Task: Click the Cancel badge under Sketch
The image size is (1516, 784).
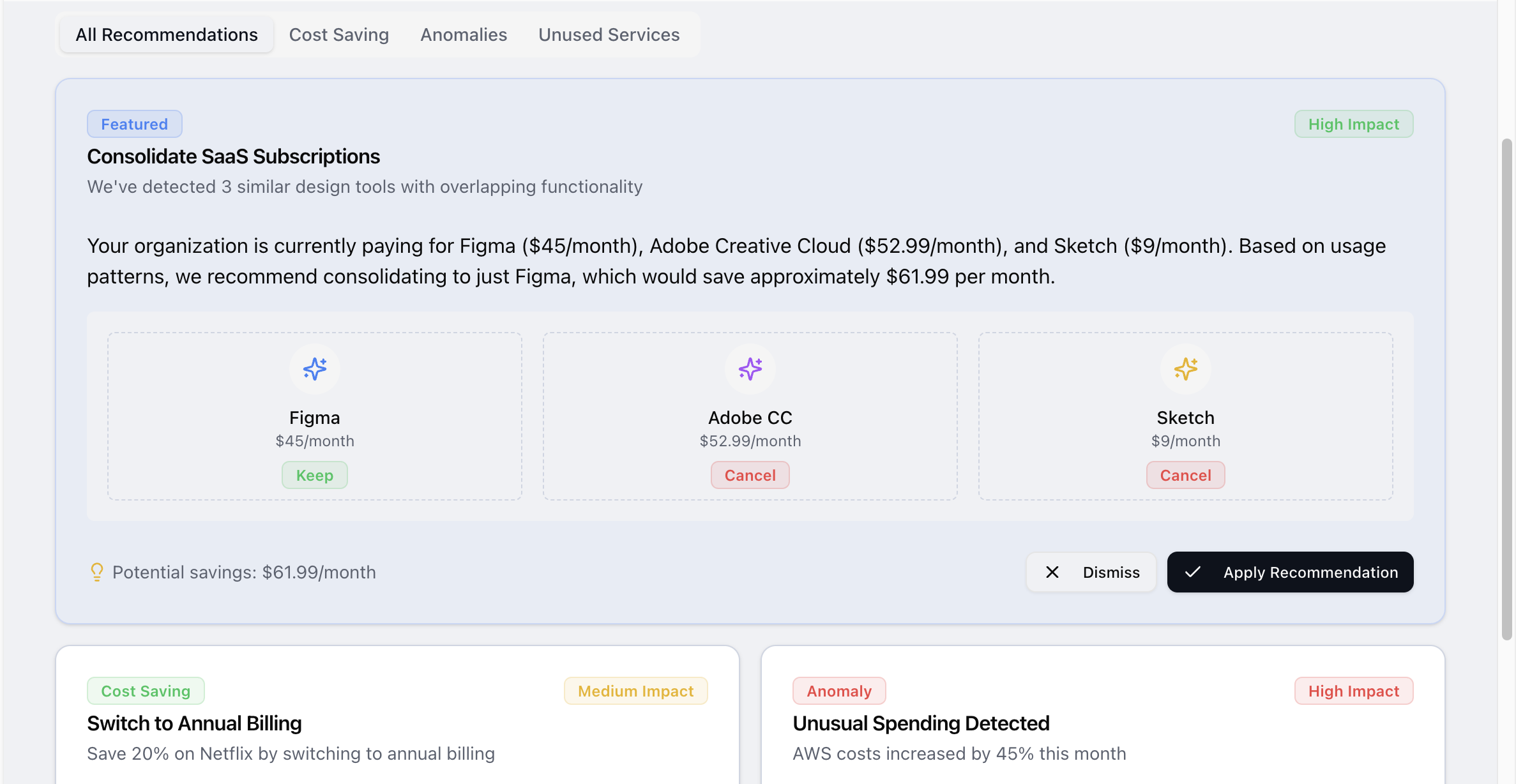Action: [1186, 475]
